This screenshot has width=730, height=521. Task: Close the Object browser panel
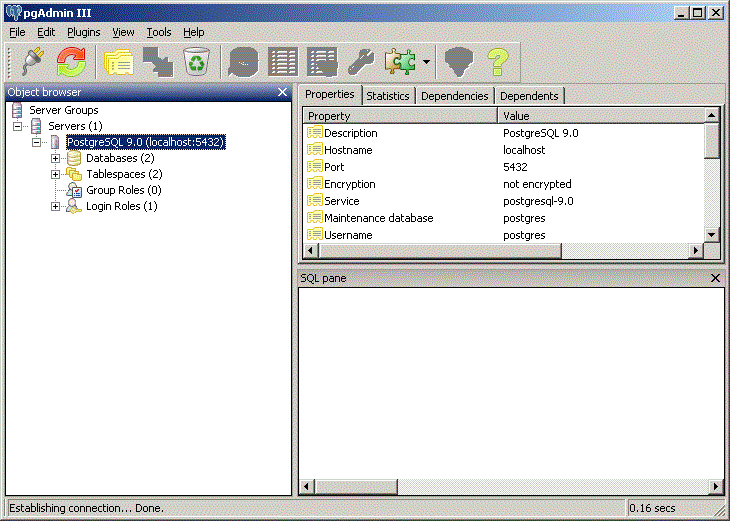[282, 92]
